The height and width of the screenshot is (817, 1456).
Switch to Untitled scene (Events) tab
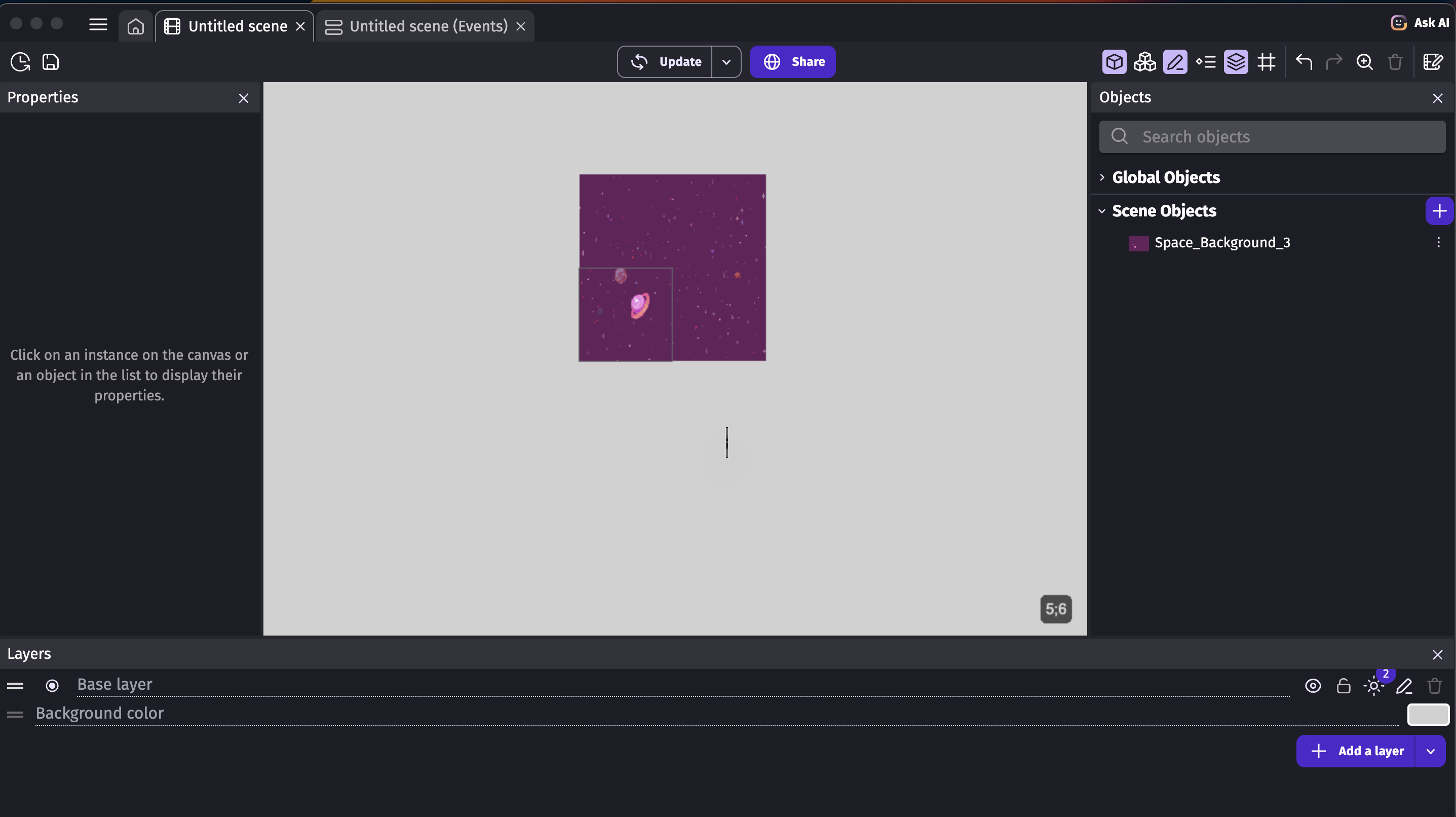[x=420, y=26]
